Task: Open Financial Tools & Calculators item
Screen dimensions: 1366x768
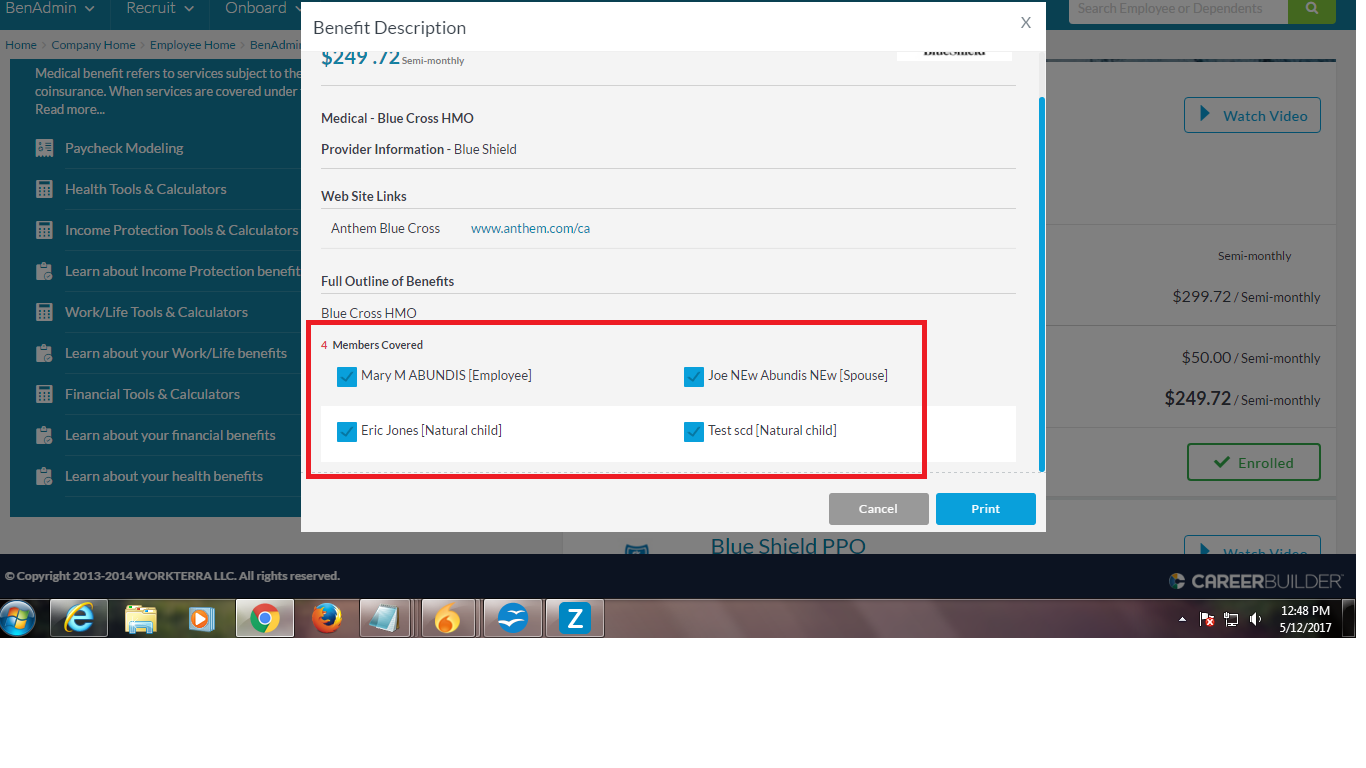Action: click(152, 394)
